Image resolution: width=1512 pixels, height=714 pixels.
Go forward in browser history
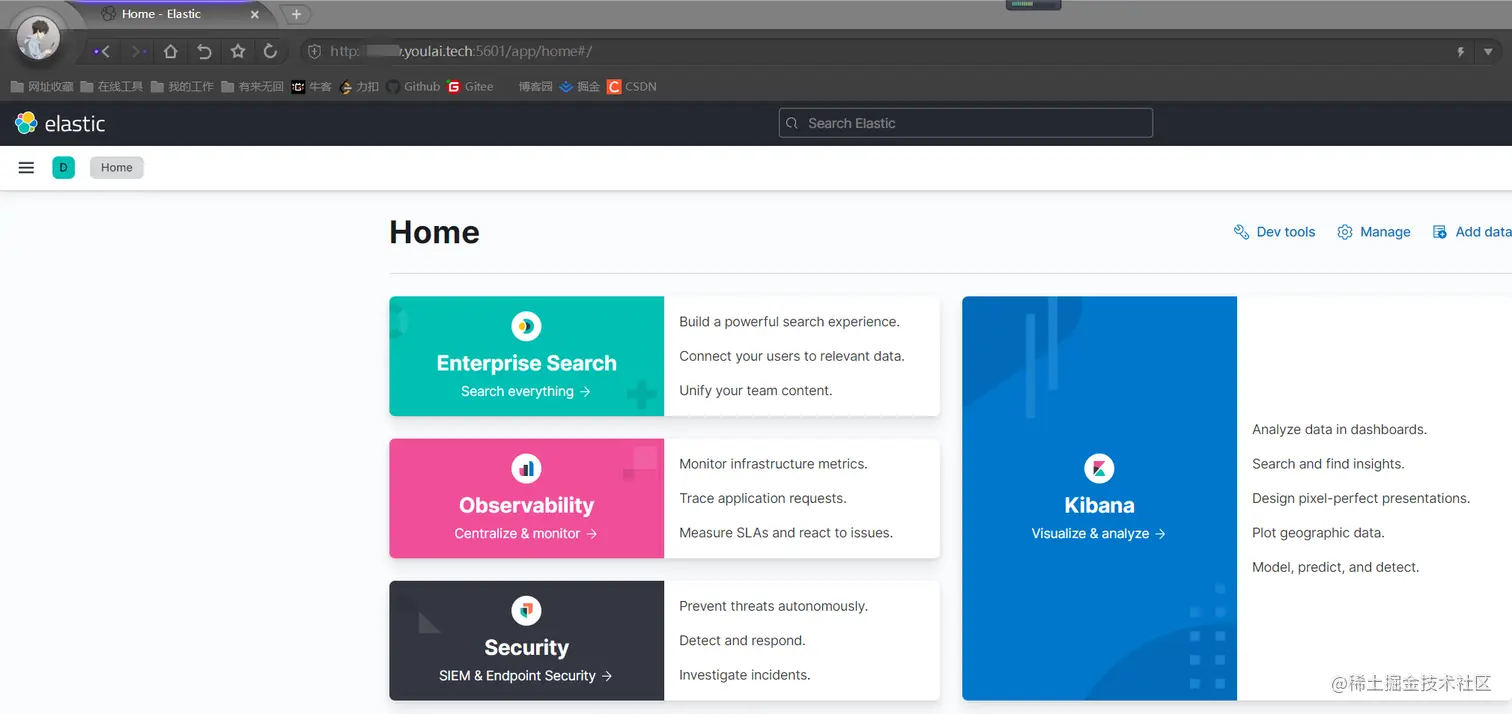coord(139,51)
